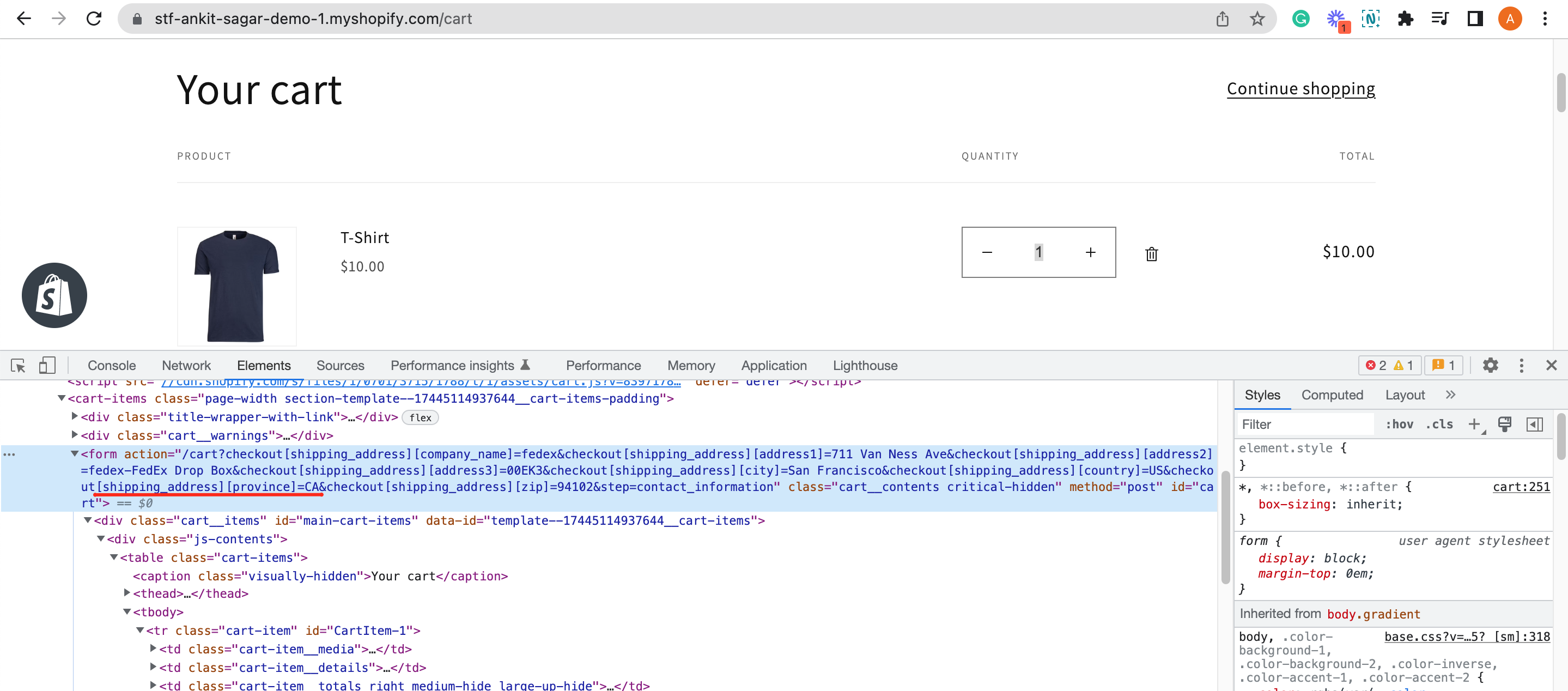Open the Memory tab
This screenshot has width=1568, height=691.
tap(691, 365)
